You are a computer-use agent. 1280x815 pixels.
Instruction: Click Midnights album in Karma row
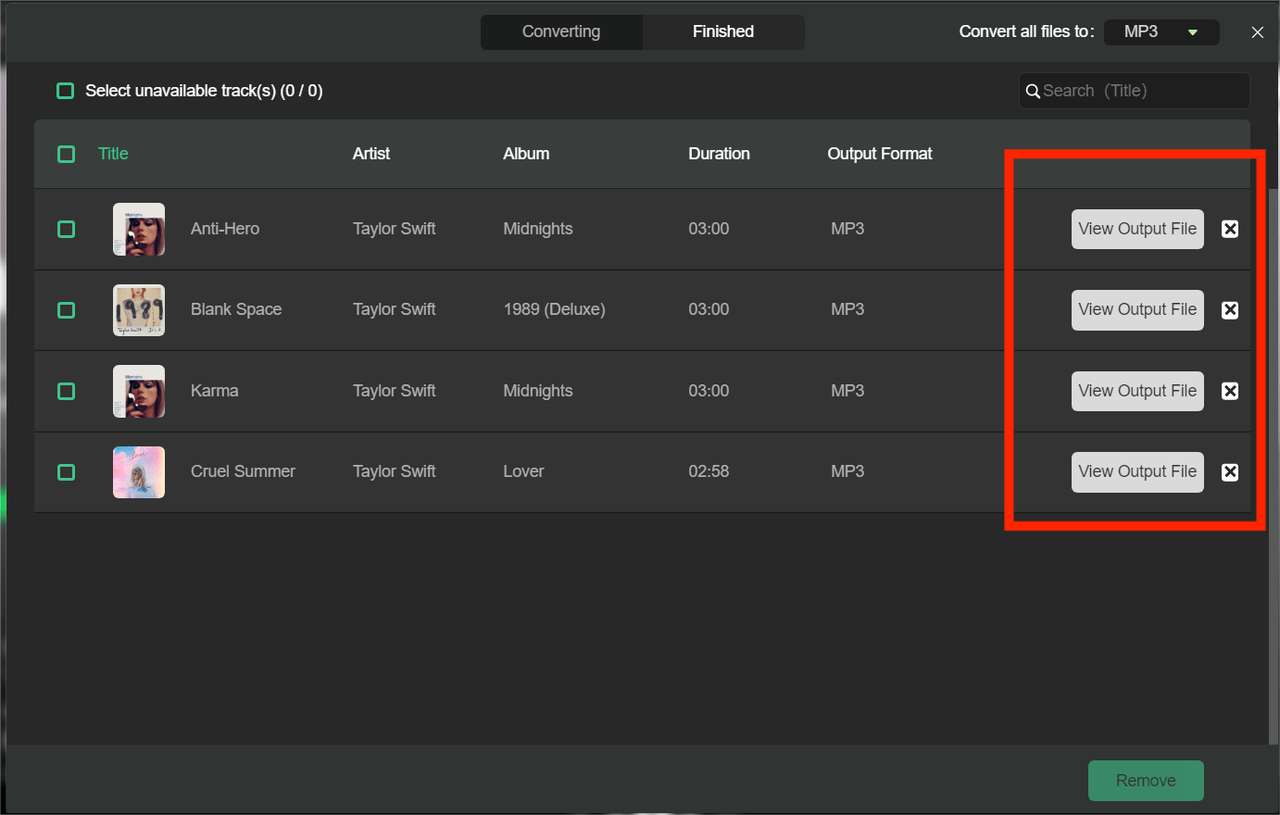click(538, 391)
